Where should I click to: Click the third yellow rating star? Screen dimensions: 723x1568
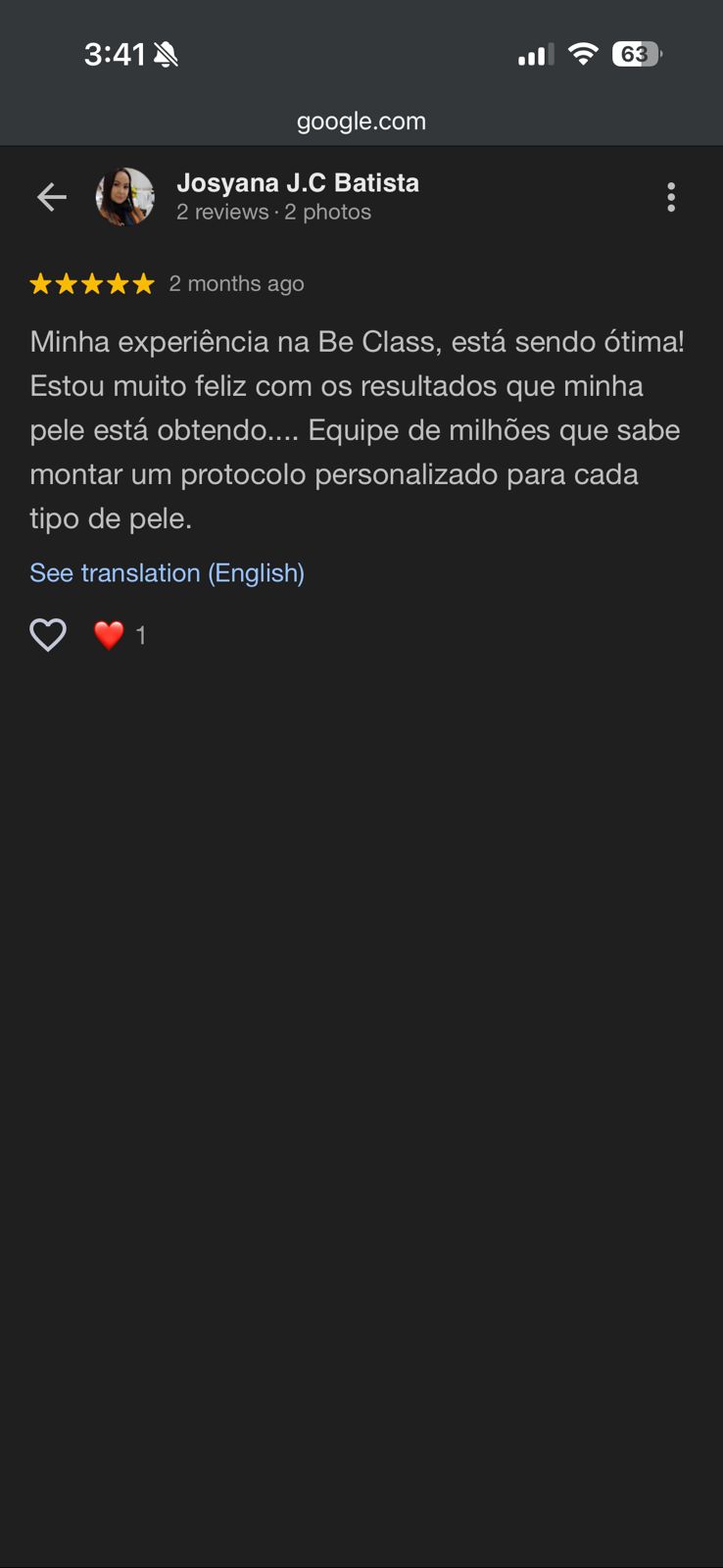point(92,284)
